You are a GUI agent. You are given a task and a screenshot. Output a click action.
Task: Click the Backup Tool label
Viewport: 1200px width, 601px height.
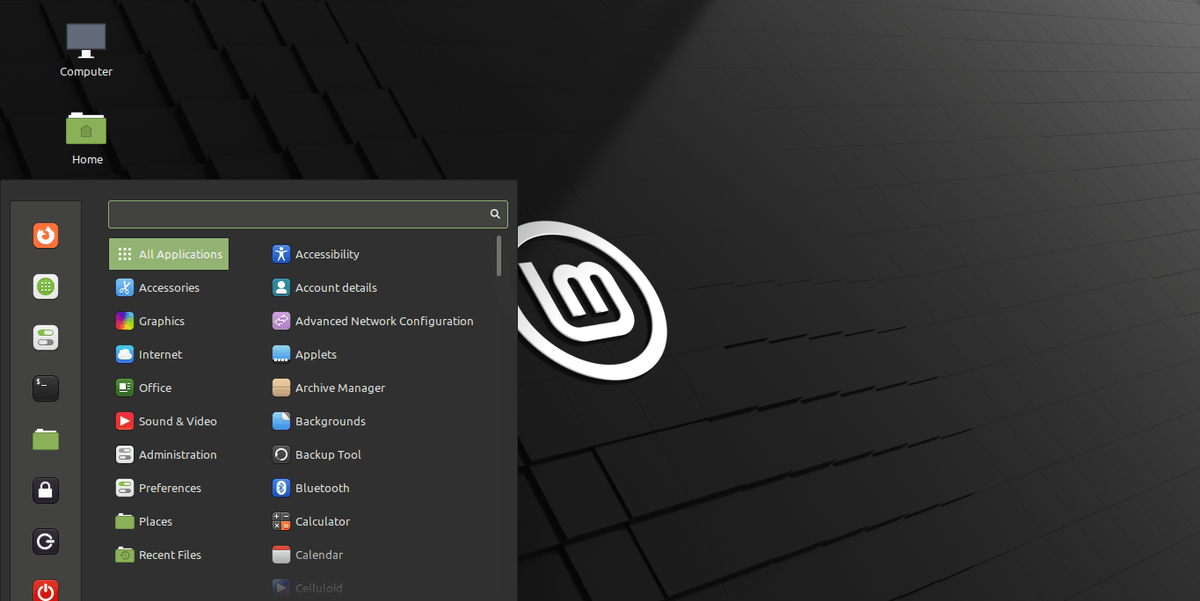point(328,455)
